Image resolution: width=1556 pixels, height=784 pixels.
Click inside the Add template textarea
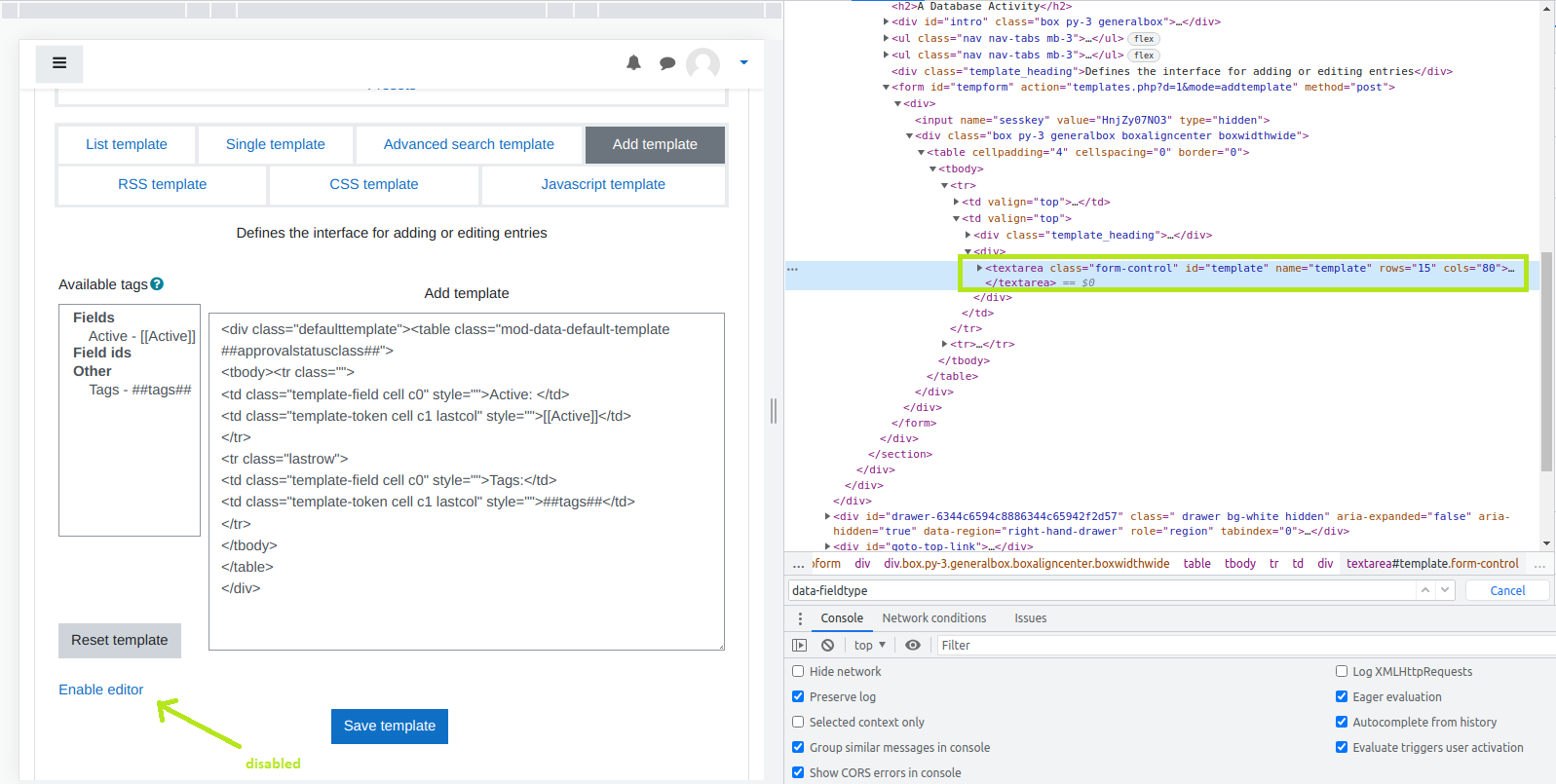[467, 481]
